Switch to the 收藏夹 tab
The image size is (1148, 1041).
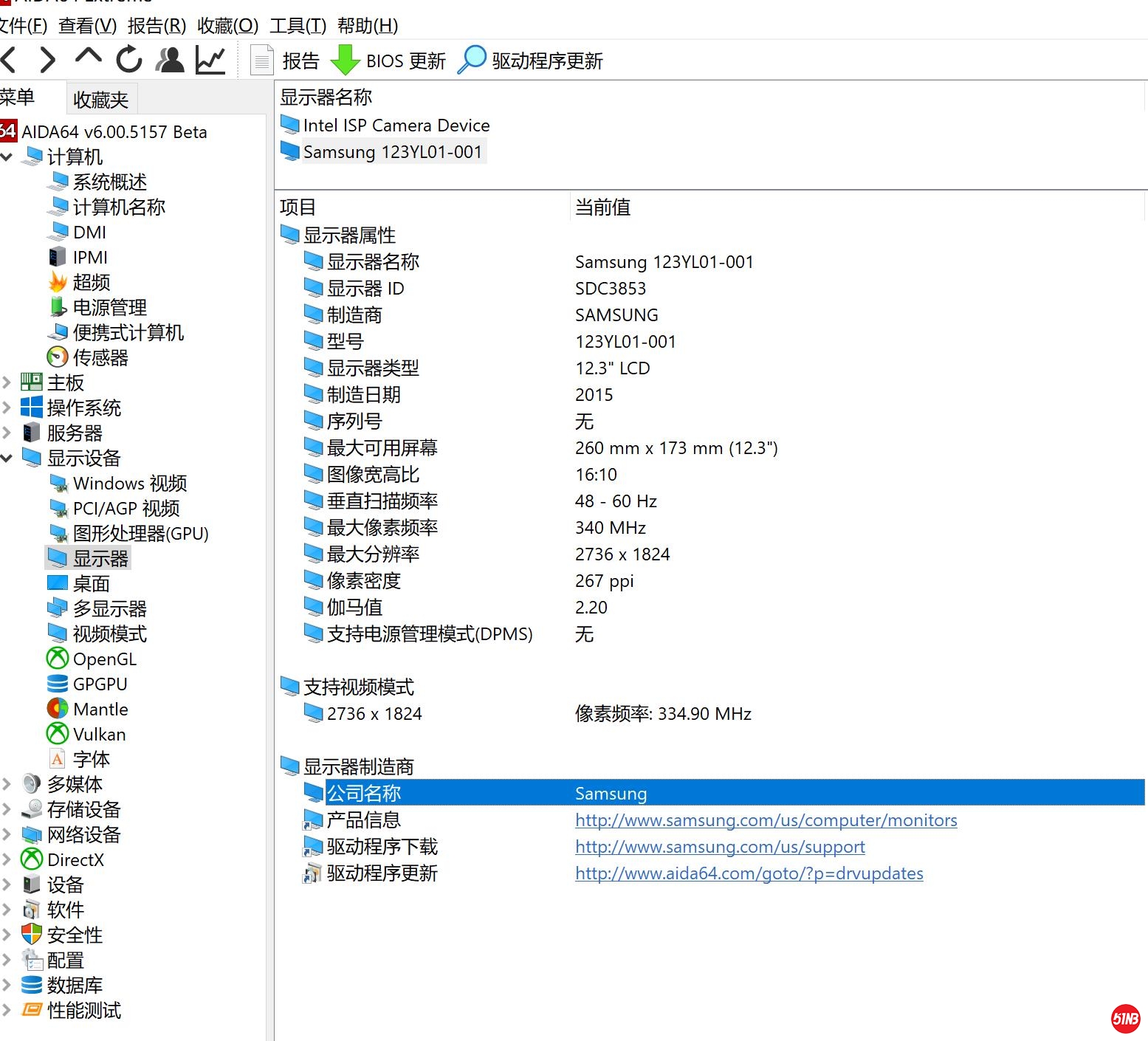[100, 98]
